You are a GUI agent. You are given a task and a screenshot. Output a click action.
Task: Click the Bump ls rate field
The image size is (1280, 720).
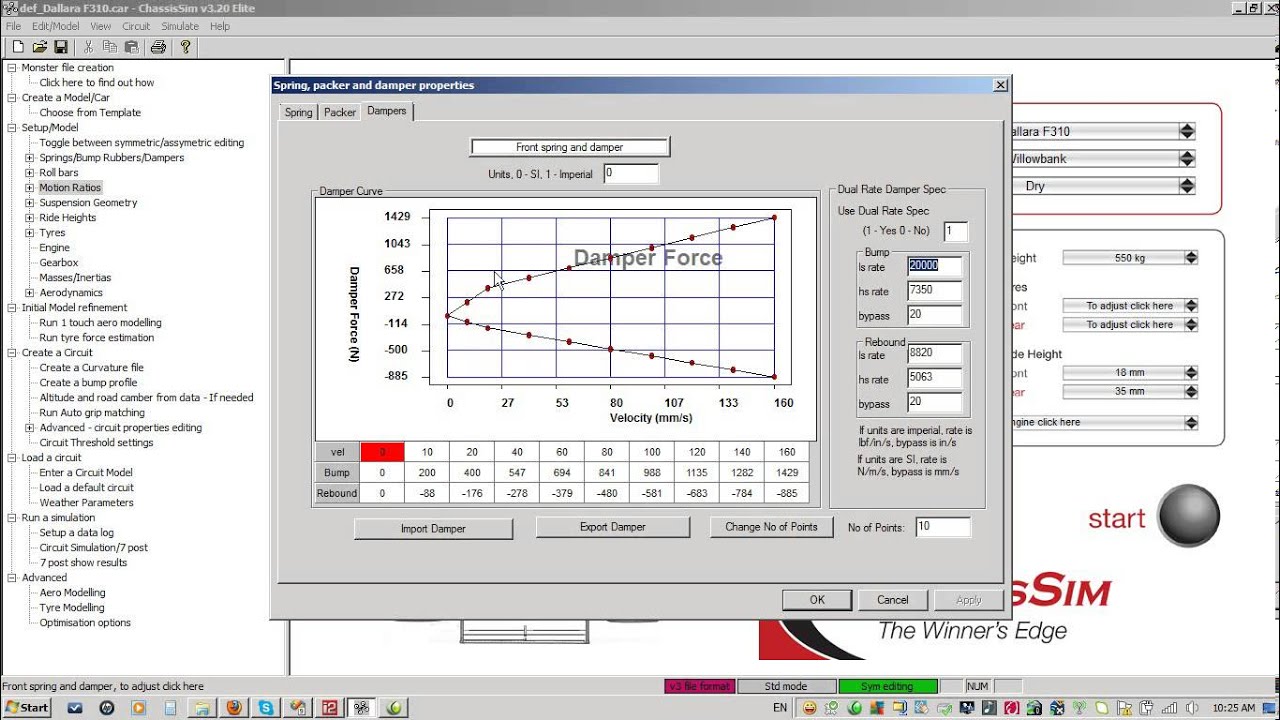pyautogui.click(x=935, y=266)
